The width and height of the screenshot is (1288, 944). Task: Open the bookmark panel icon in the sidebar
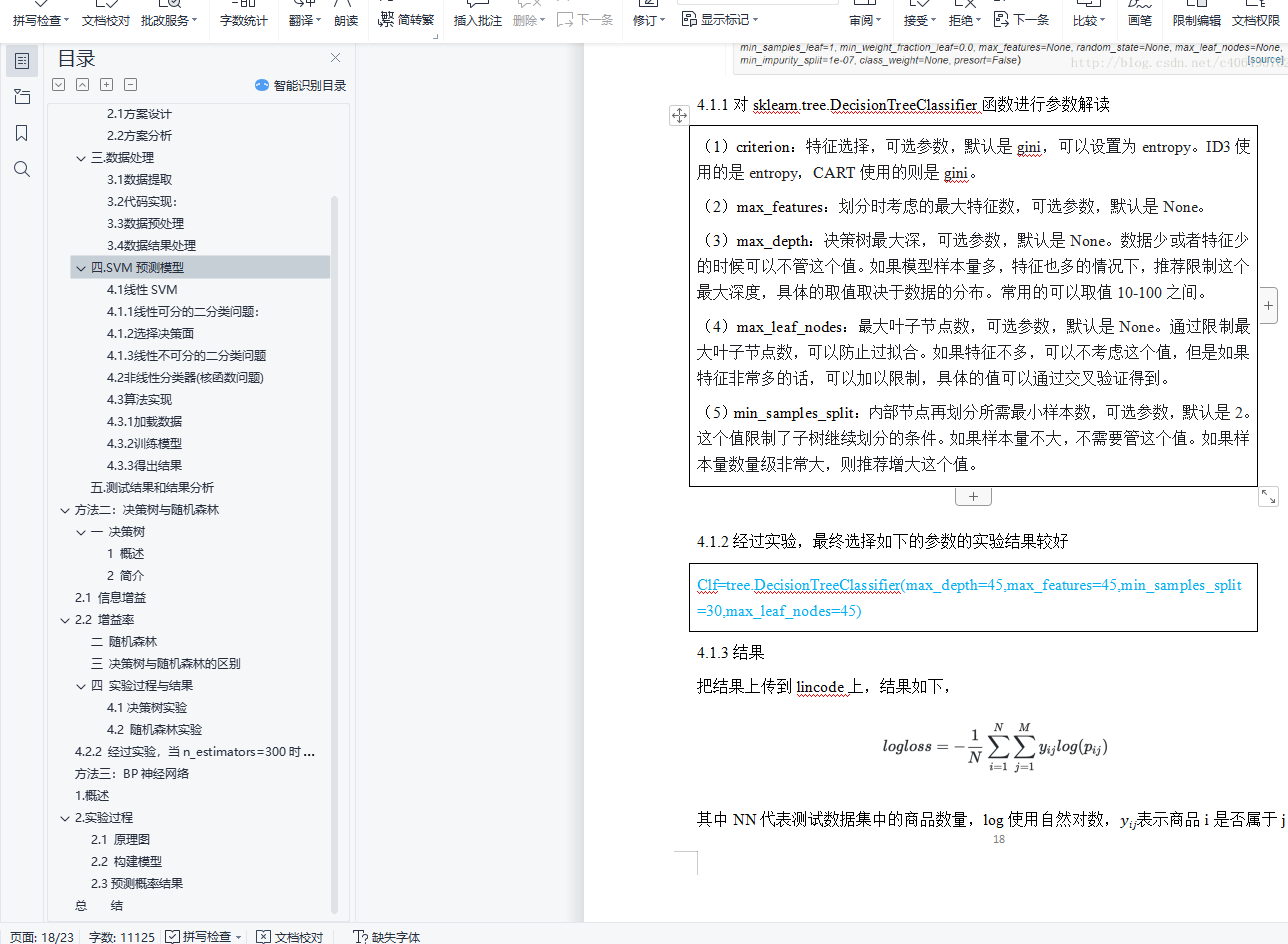click(x=22, y=133)
